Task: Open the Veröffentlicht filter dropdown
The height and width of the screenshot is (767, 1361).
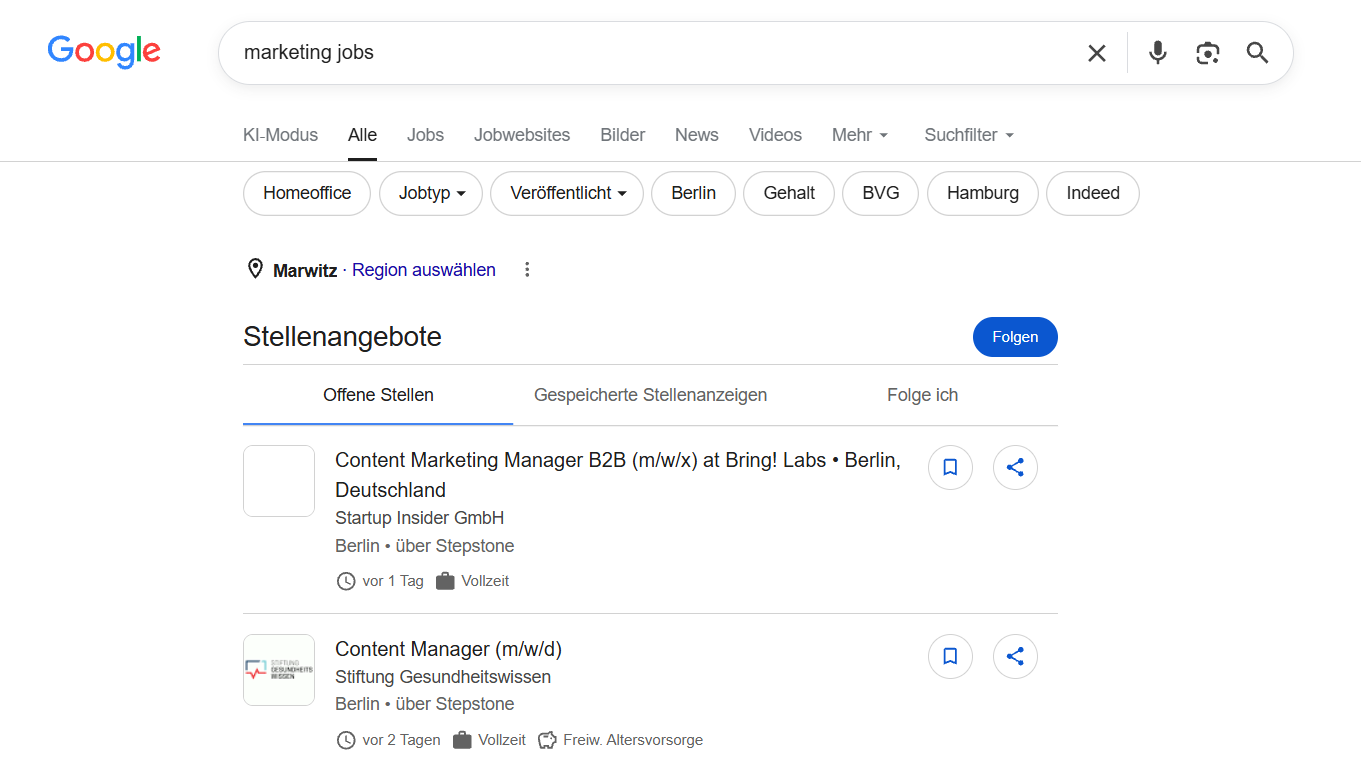Action: pyautogui.click(x=567, y=193)
